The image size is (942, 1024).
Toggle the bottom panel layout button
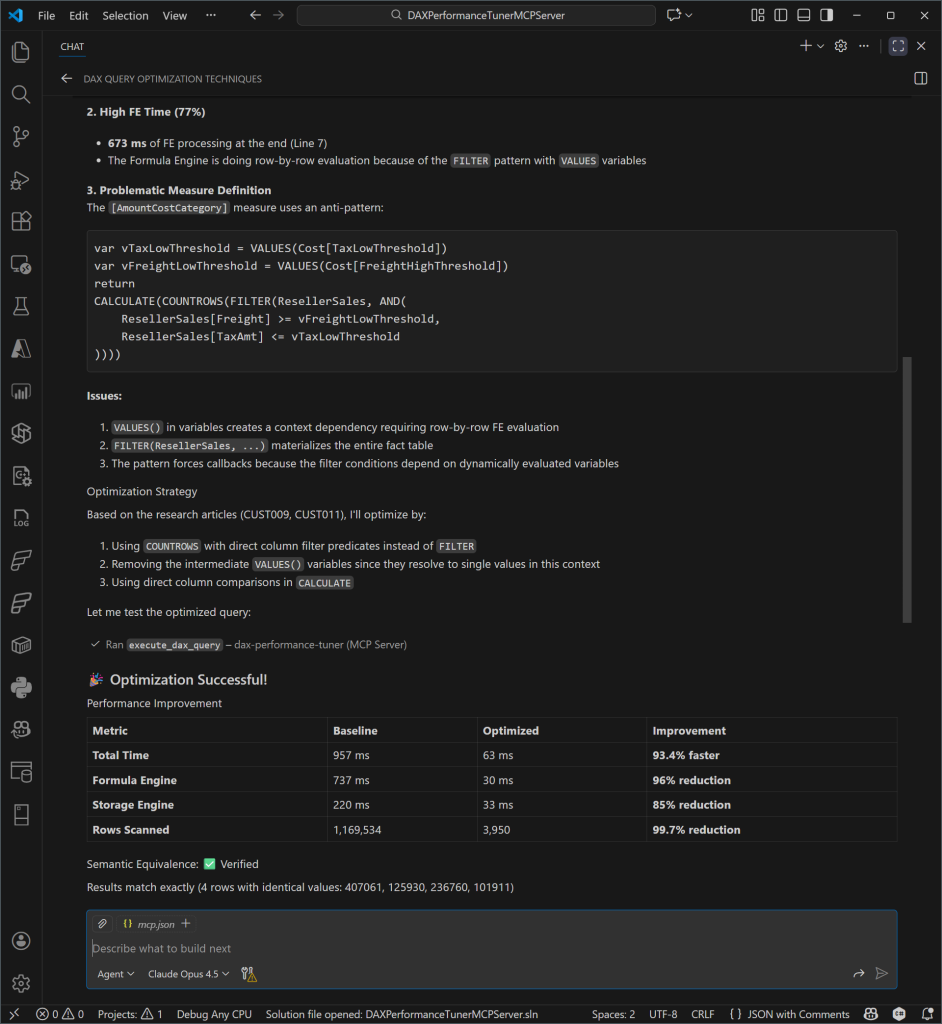click(803, 16)
